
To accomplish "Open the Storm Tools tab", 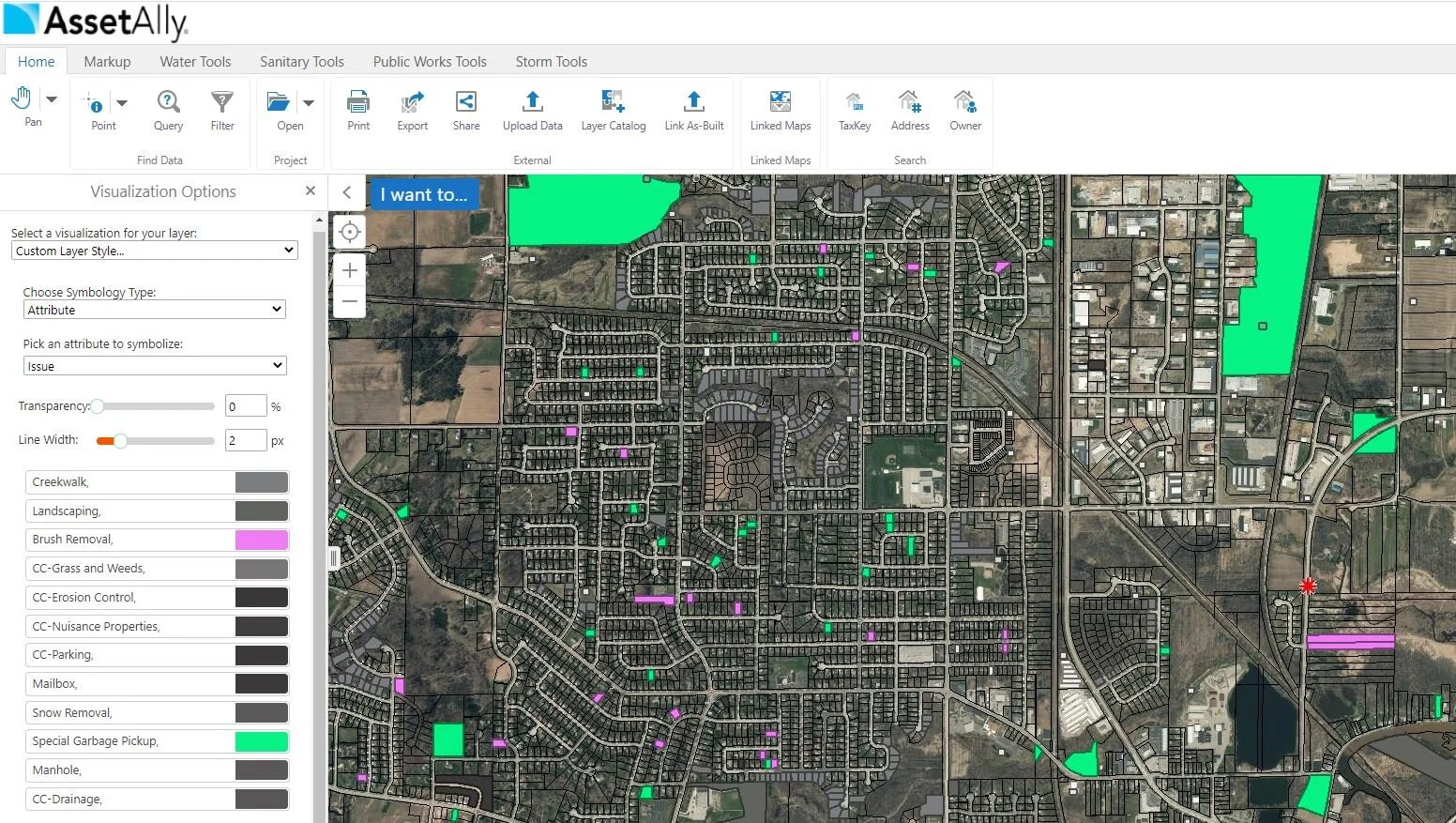I will coord(552,61).
